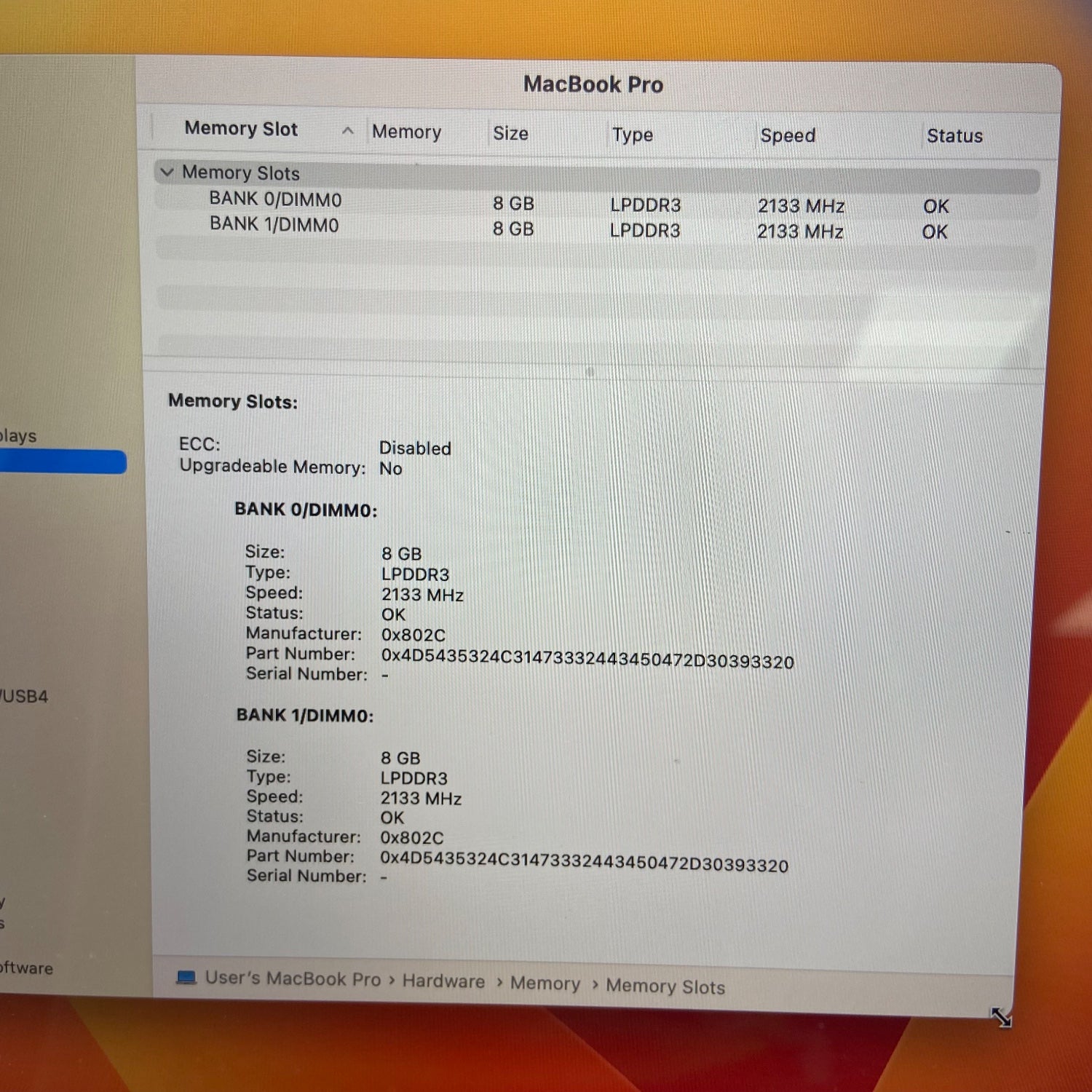
Task: Click User's MacBook Pro in path bar
Action: (x=293, y=978)
